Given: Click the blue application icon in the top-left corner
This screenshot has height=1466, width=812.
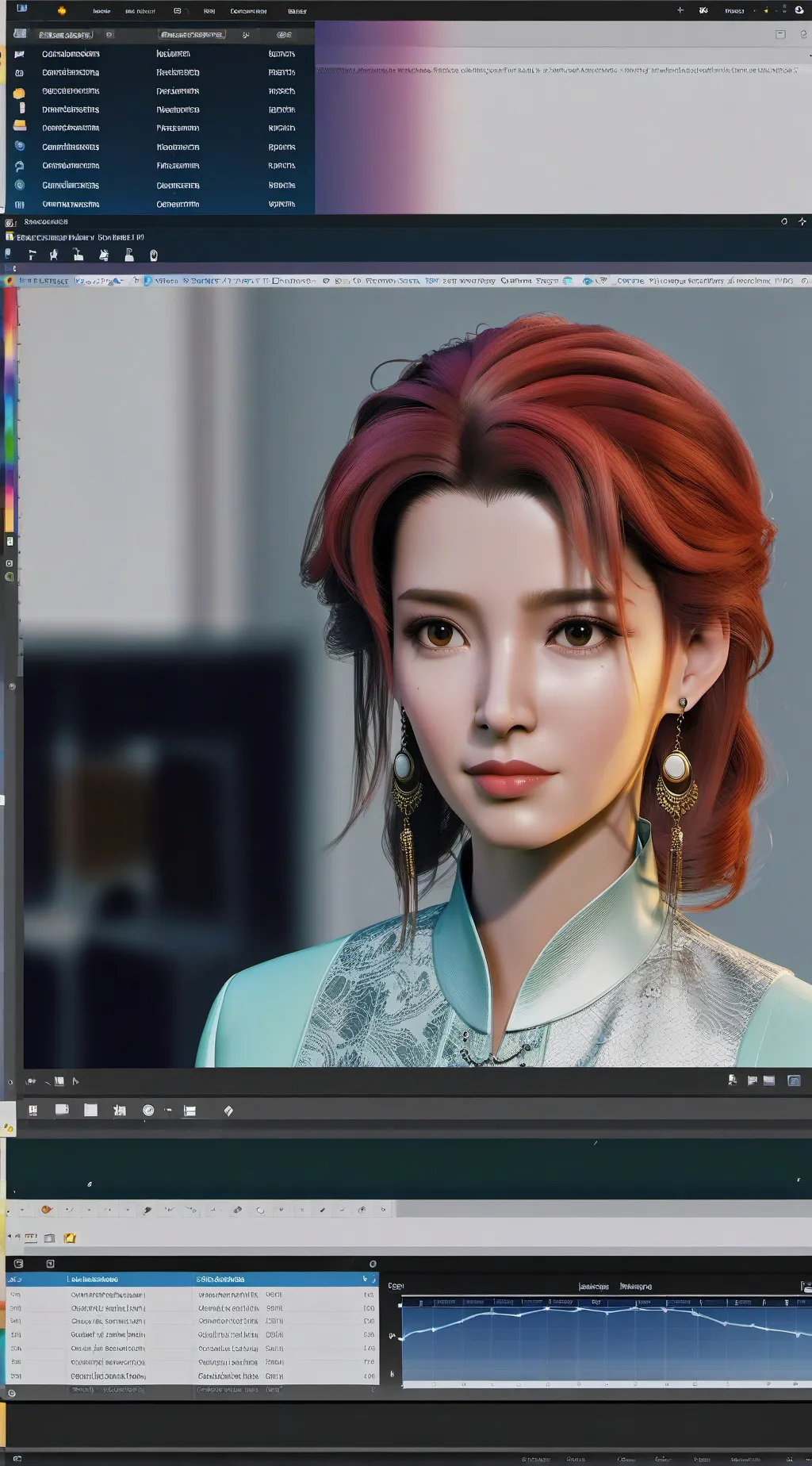Looking at the screenshot, I should click(21, 9).
